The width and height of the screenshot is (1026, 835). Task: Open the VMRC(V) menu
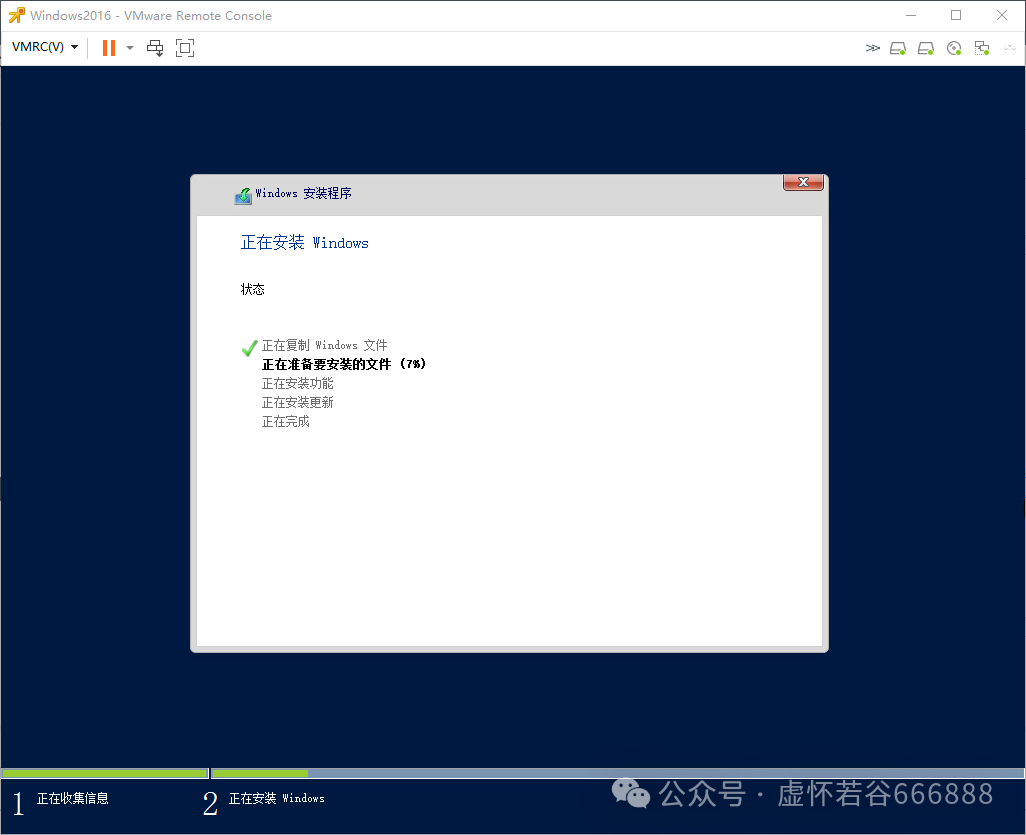tap(44, 47)
